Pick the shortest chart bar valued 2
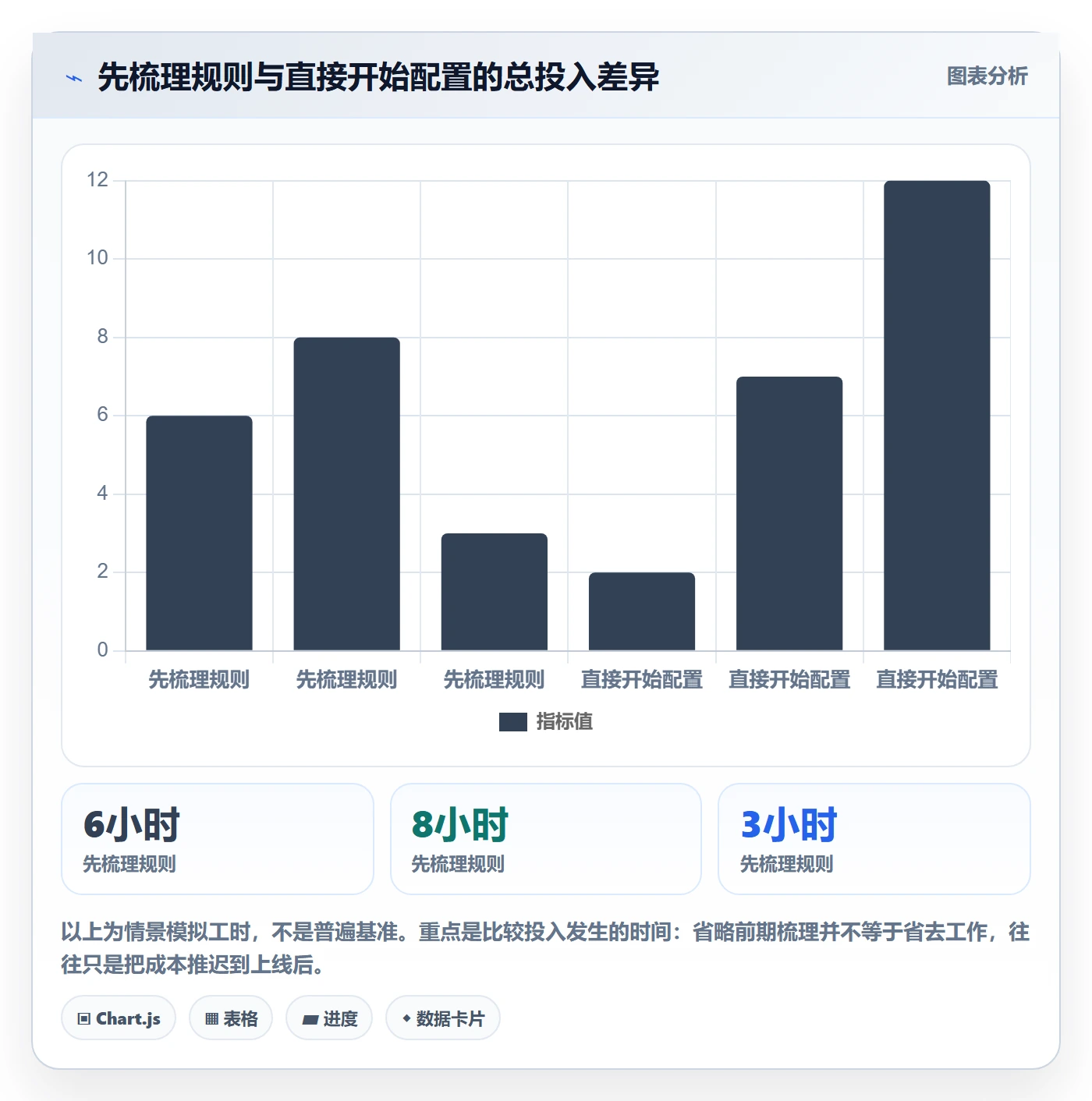 pyautogui.click(x=642, y=611)
